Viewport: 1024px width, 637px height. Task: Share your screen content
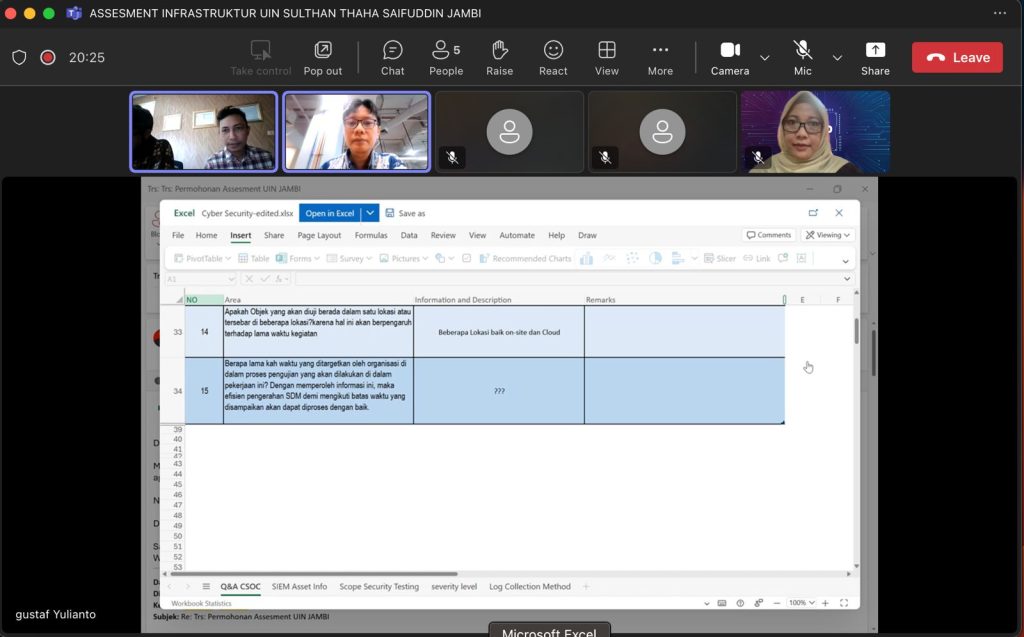875,57
